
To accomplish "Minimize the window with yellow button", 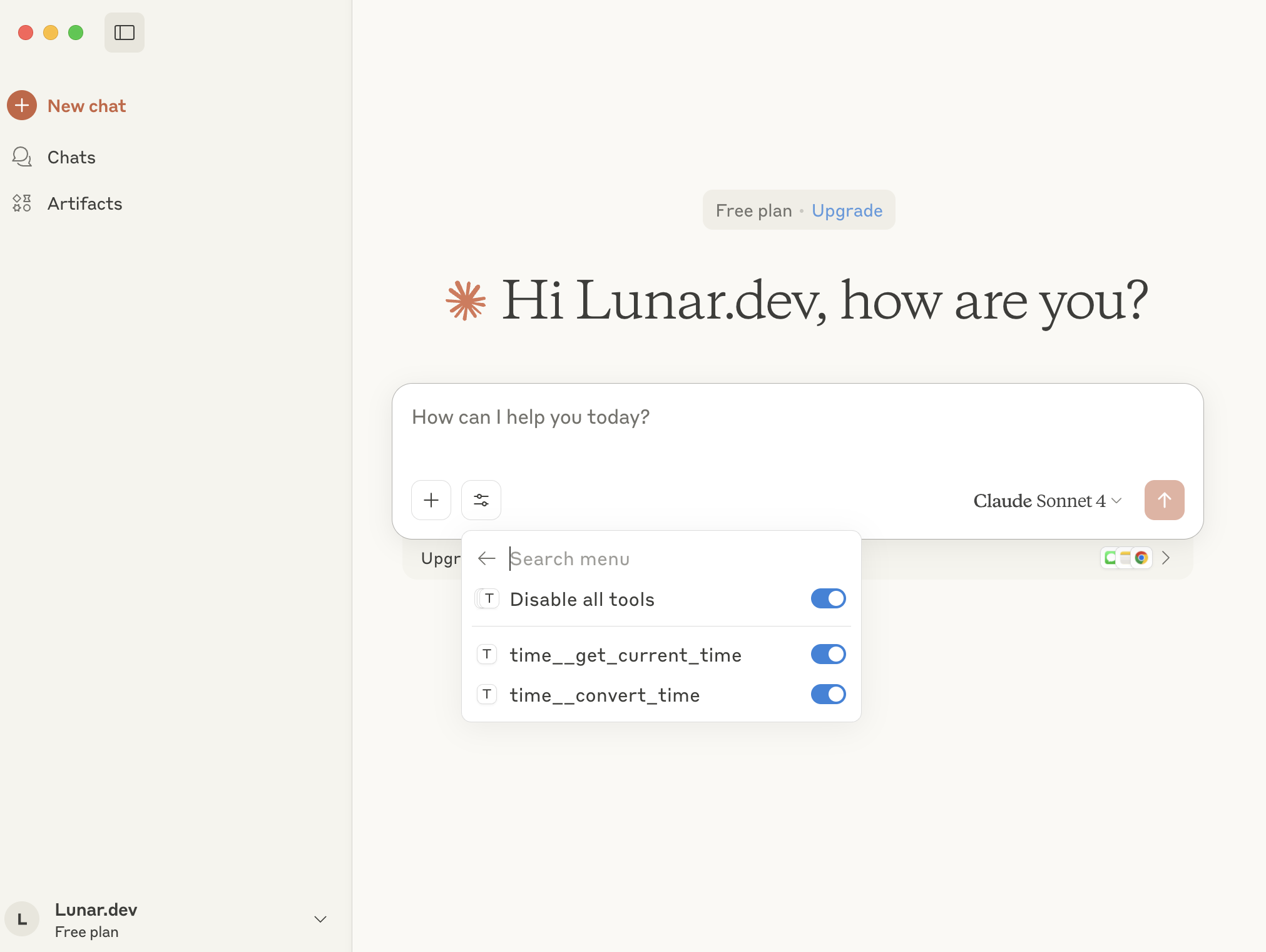I will click(51, 33).
